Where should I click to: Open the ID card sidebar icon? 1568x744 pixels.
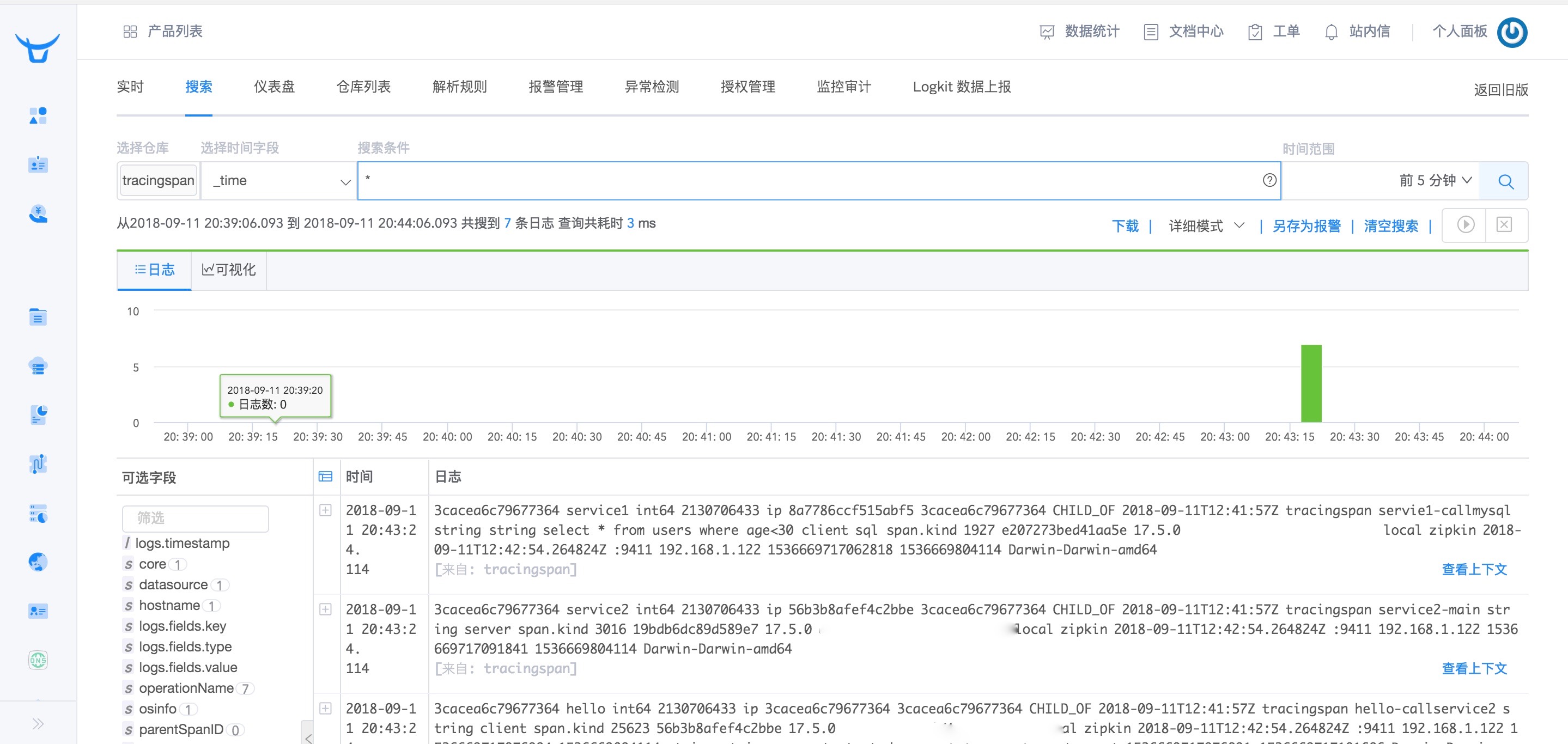tap(38, 164)
